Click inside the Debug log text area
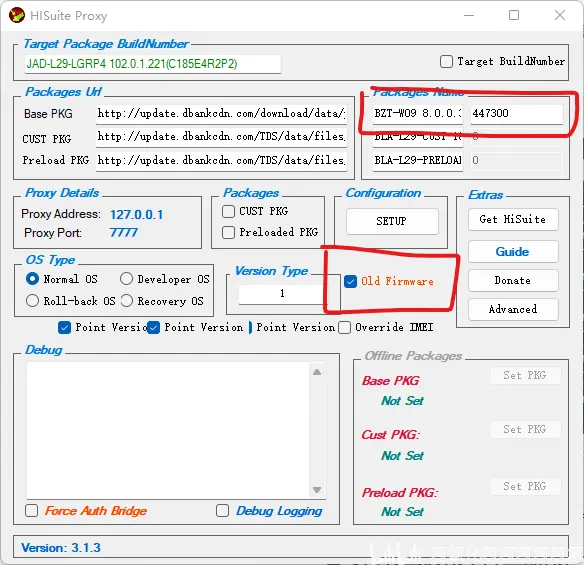 point(168,431)
